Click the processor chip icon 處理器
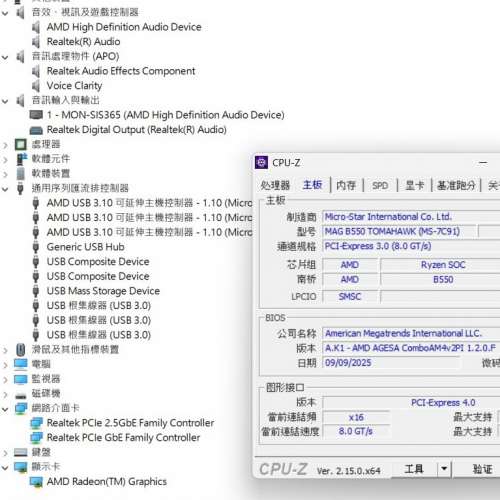The width and height of the screenshot is (500, 500). click(21, 144)
